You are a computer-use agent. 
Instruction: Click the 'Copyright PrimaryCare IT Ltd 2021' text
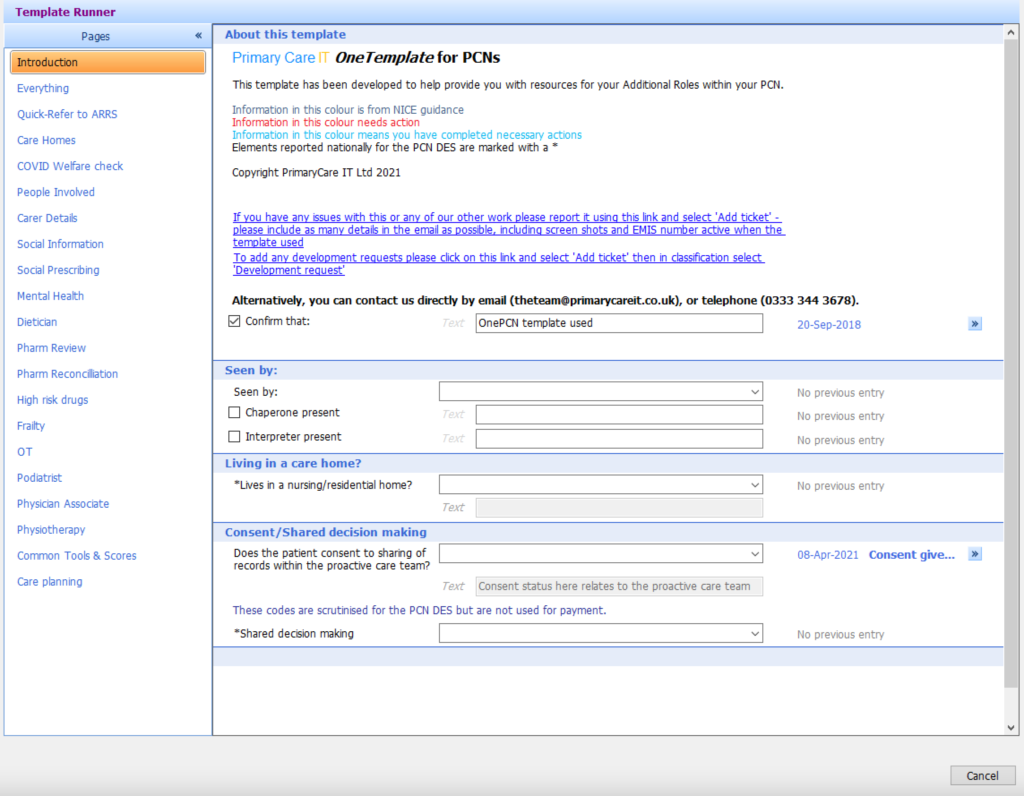[316, 172]
